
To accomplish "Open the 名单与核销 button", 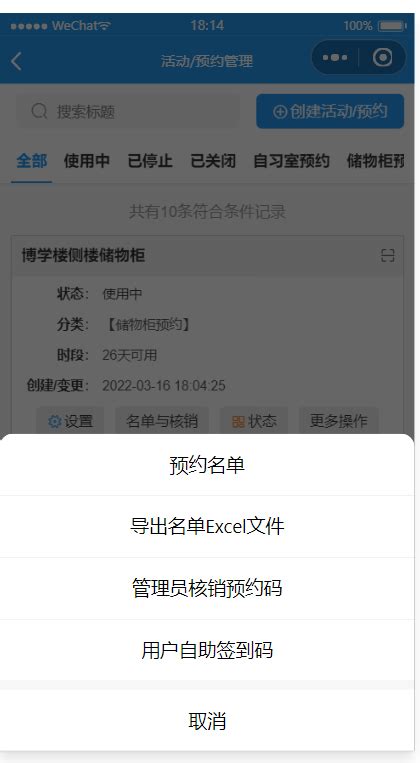I will coord(162,421).
